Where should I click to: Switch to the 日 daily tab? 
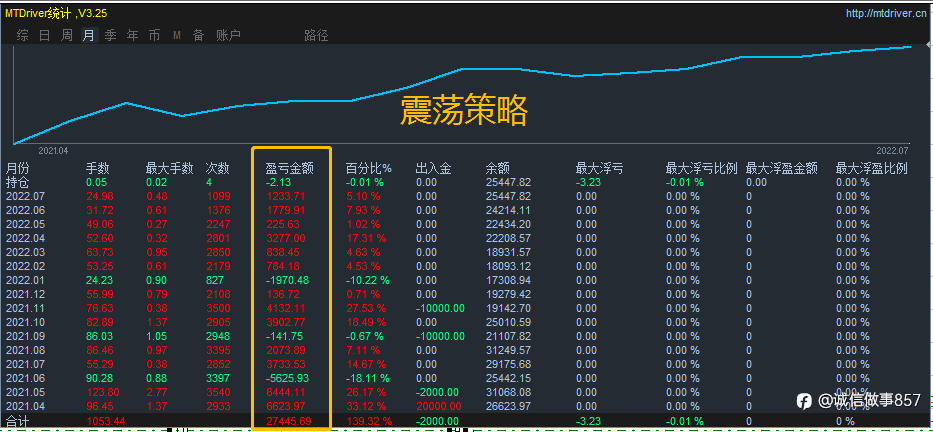(x=45, y=35)
